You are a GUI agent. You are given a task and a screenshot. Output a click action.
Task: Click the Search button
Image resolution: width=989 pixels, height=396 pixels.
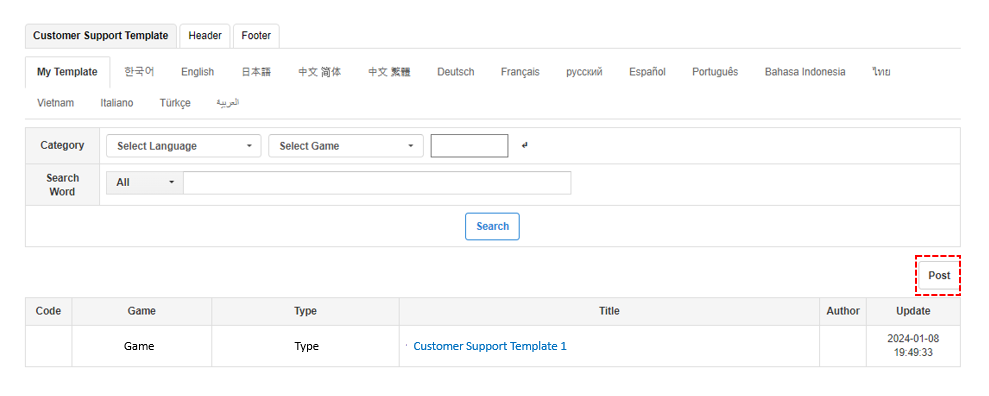[492, 226]
